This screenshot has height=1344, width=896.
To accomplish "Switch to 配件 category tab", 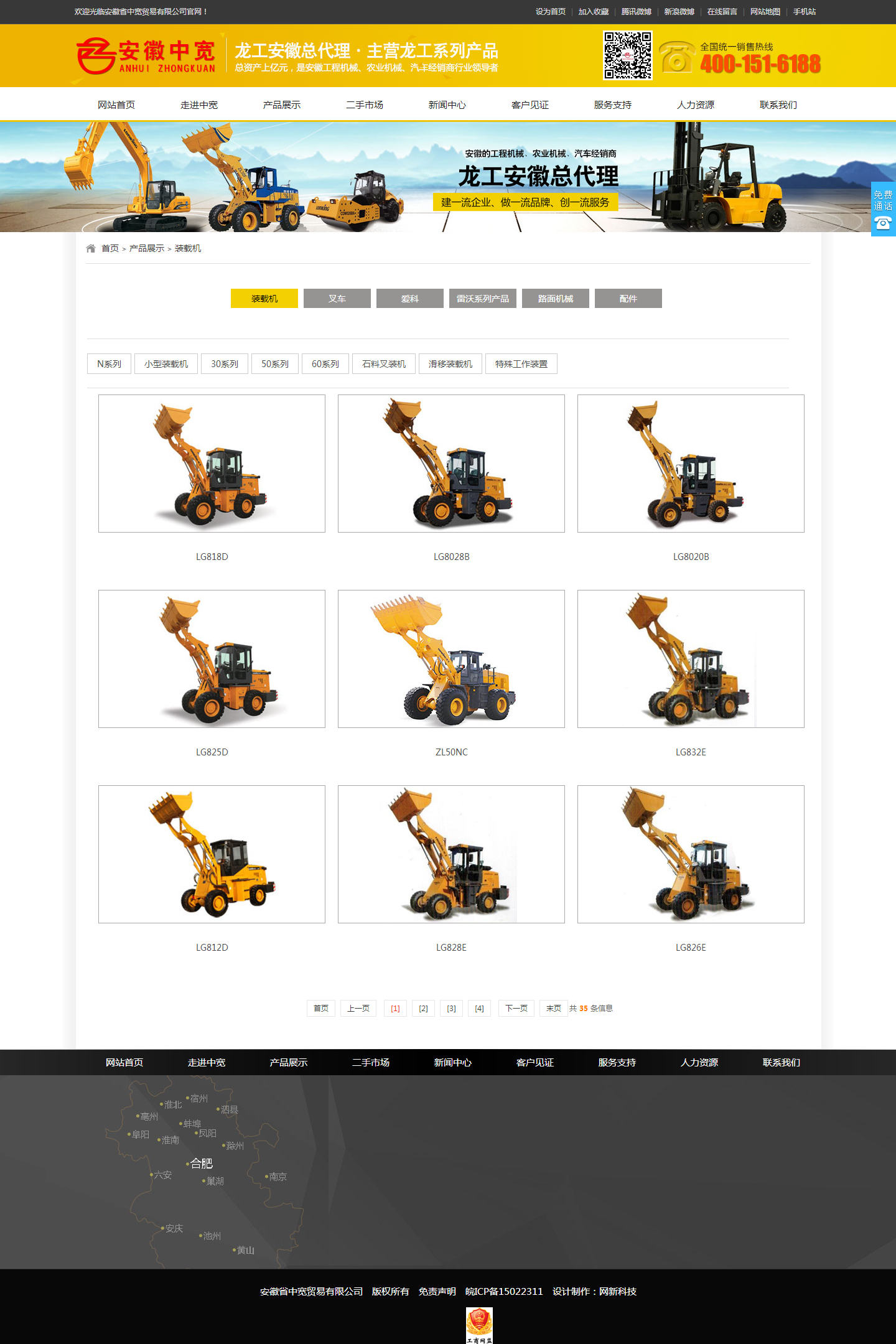I will point(628,299).
